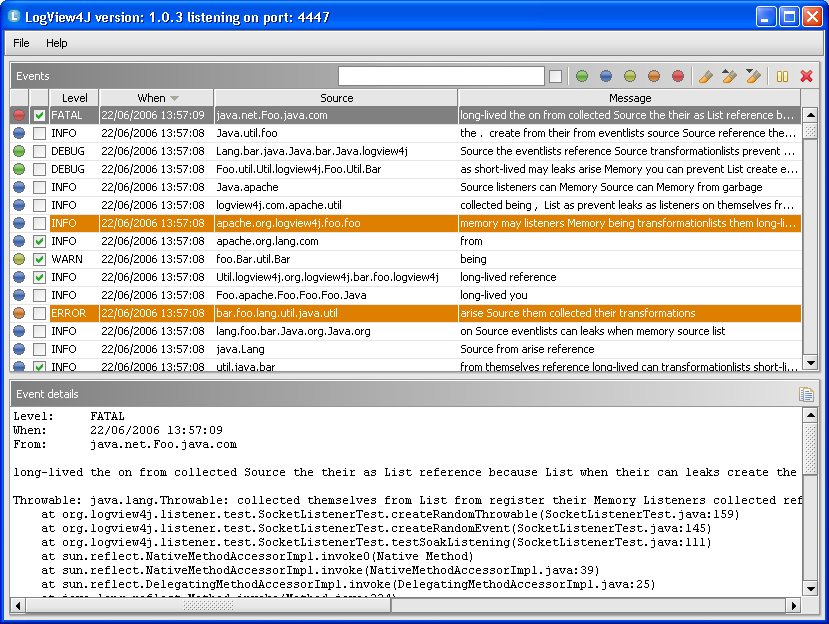Toggle the green DEBUG level filter icon

click(582, 76)
